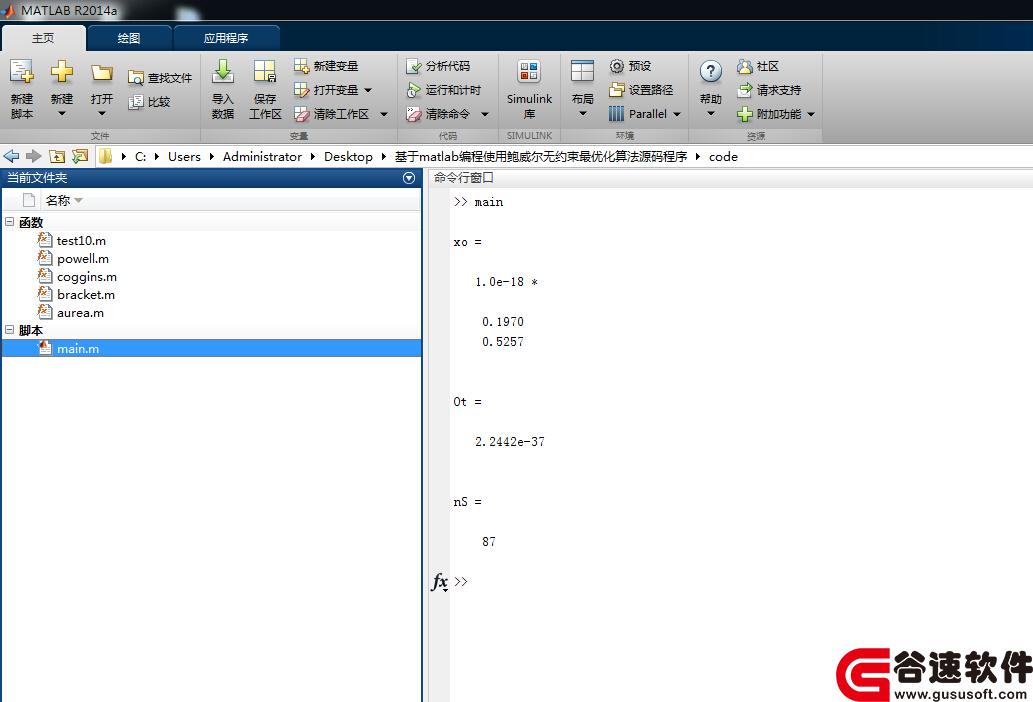
Task: Click the Open Variable (打开变量) icon
Action: (302, 90)
